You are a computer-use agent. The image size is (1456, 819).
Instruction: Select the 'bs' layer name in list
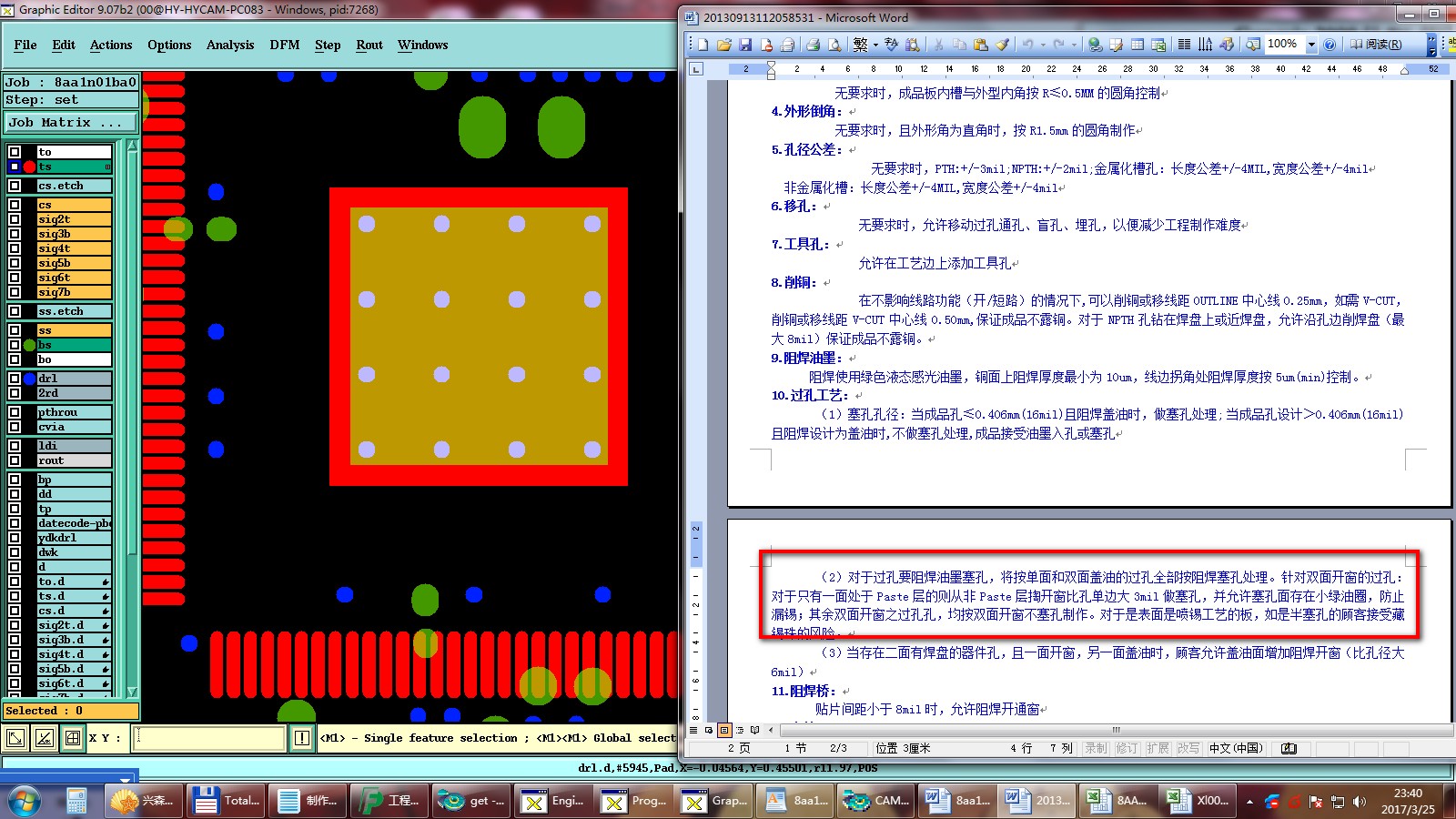tap(74, 345)
